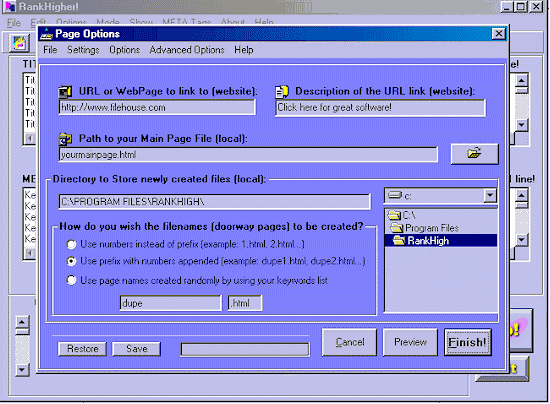Select page names created randomly by keywords
The image size is (550, 404).
[x=72, y=280]
